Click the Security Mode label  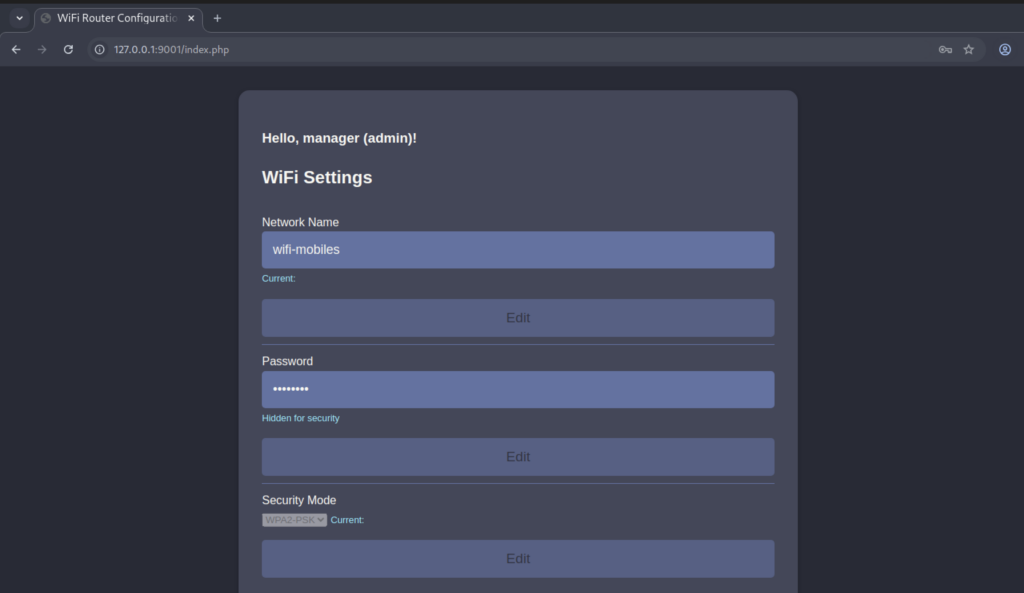click(x=299, y=500)
